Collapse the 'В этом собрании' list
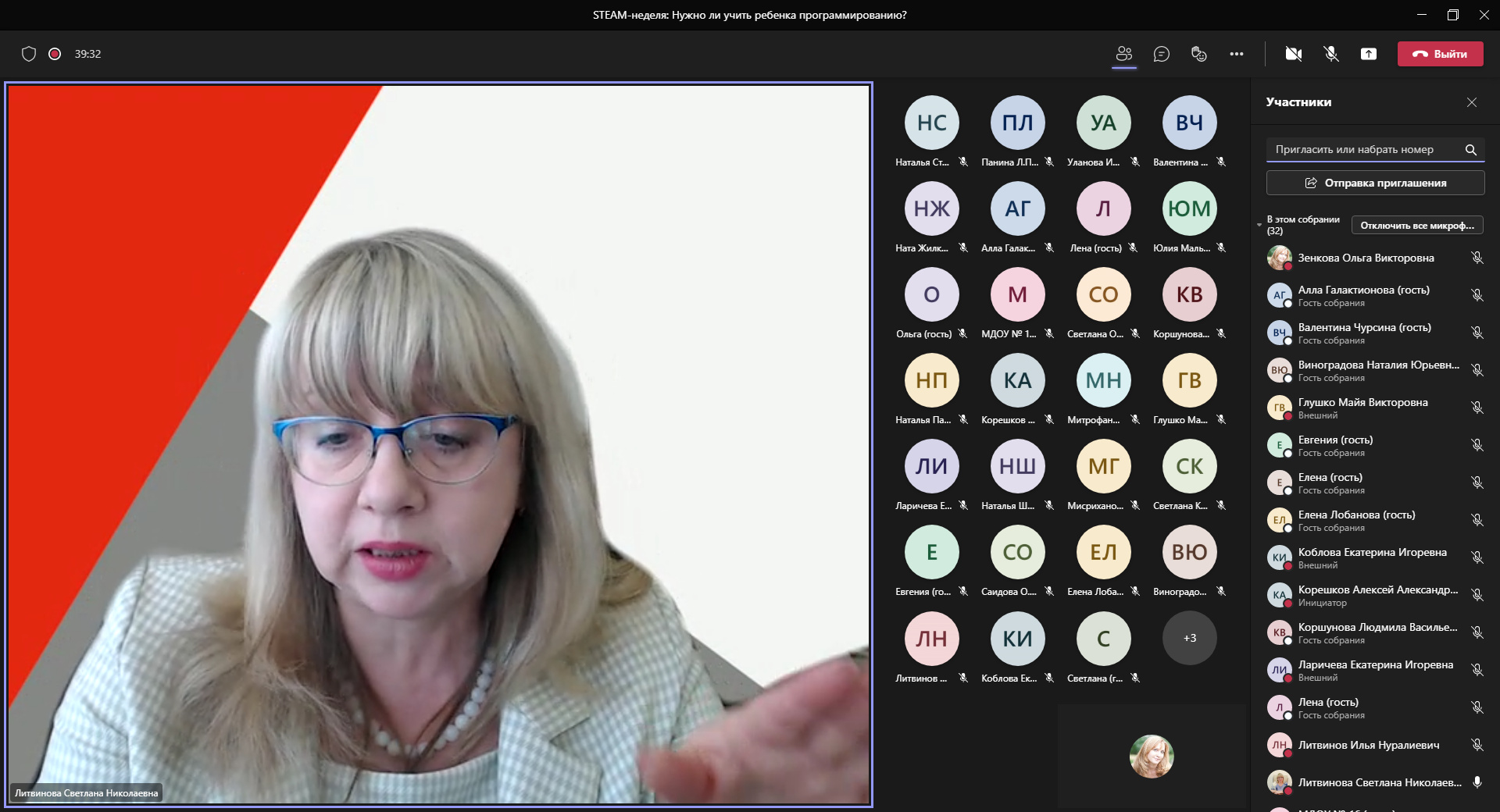This screenshot has height=812, width=1500. pyautogui.click(x=1259, y=225)
